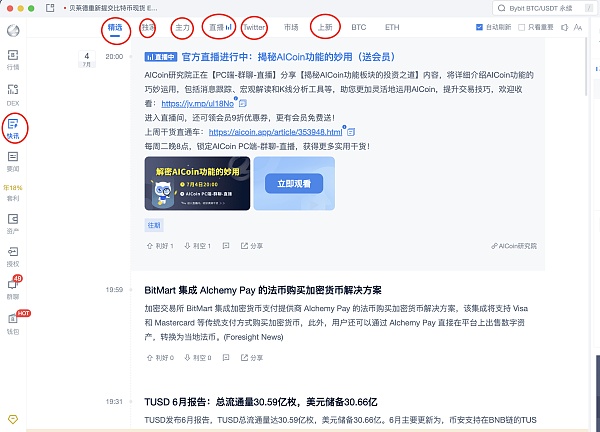Click the font size Aa icon
Screen dimensions: 600x432
[581, 27]
